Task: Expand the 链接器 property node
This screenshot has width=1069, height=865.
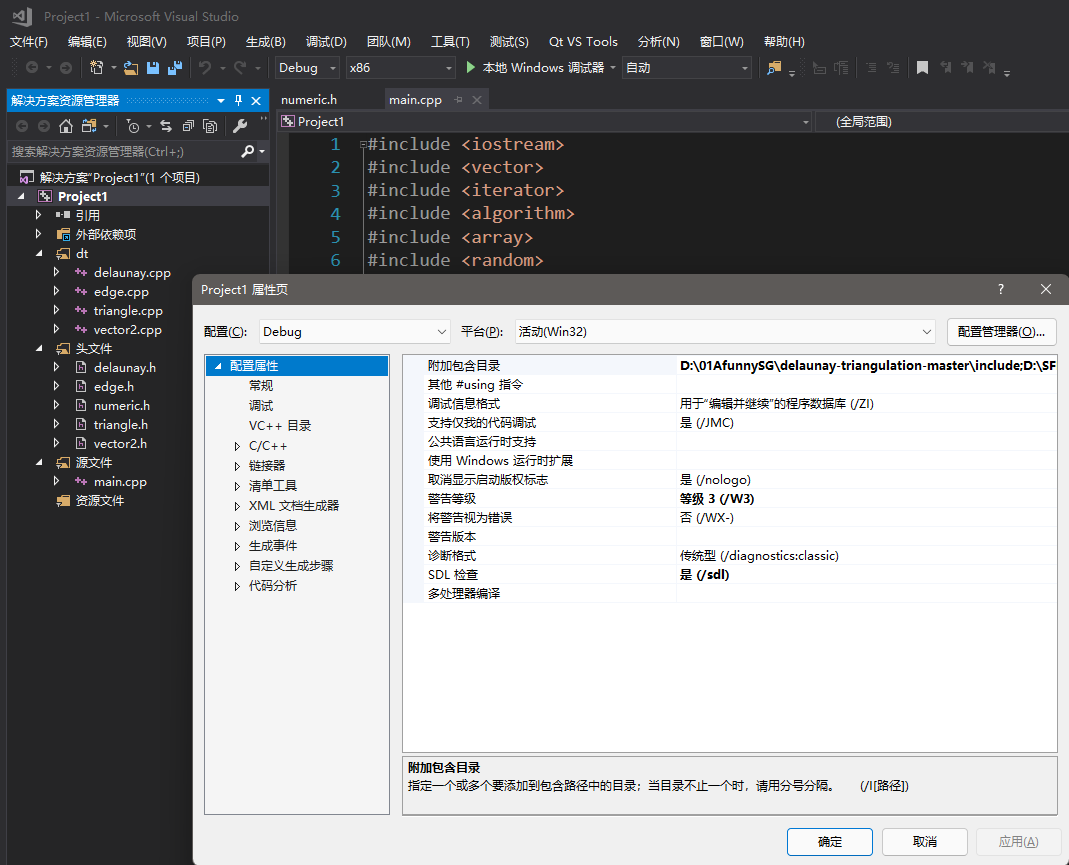Action: tap(237, 466)
